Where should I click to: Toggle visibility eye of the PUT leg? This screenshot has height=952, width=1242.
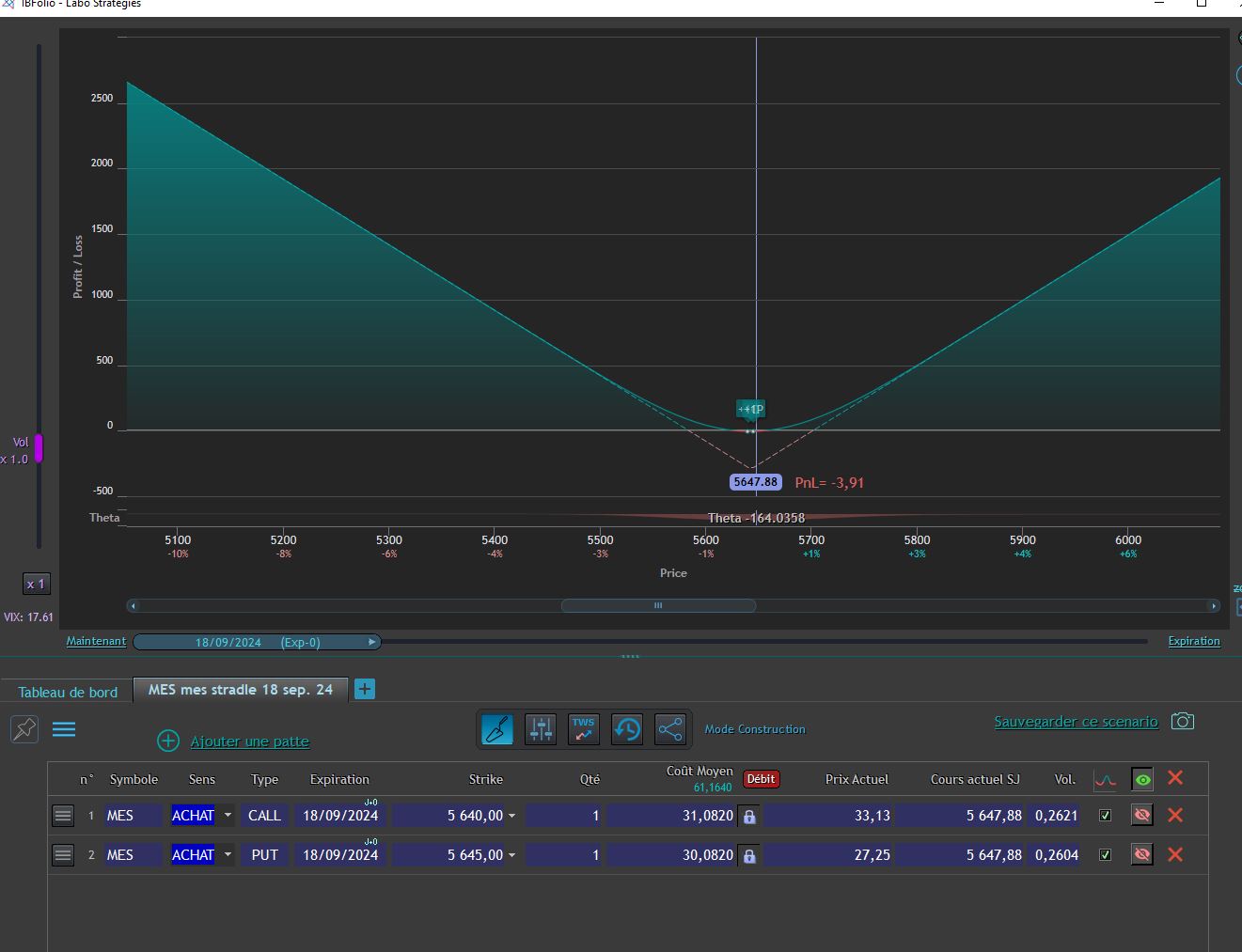click(x=1142, y=854)
